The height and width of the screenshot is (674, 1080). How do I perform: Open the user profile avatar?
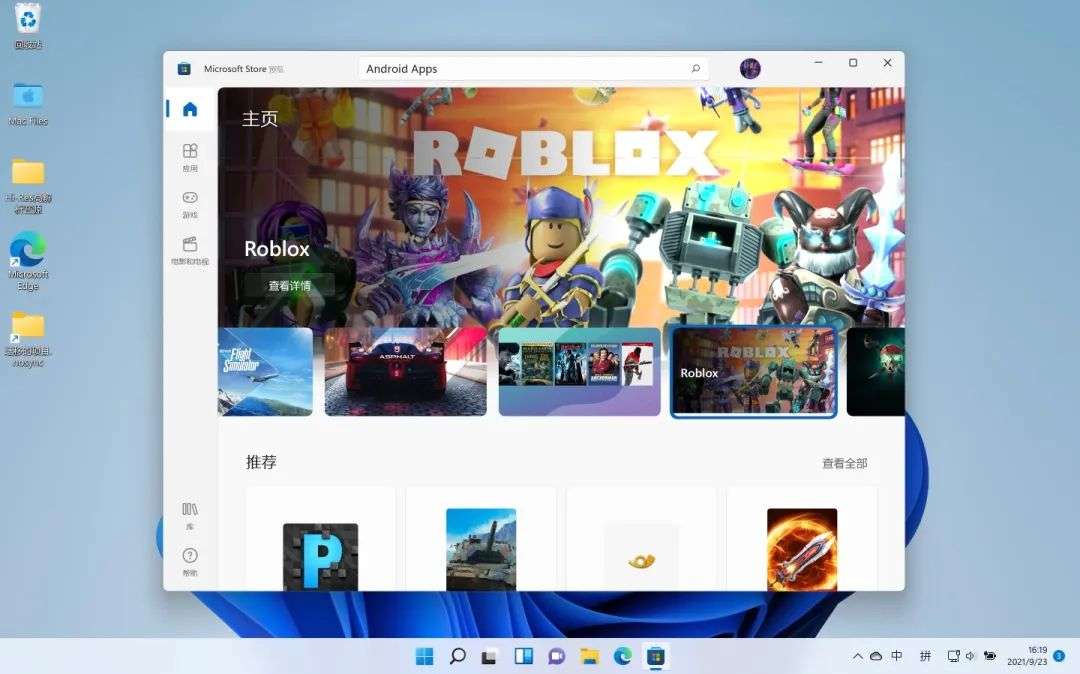click(x=750, y=68)
